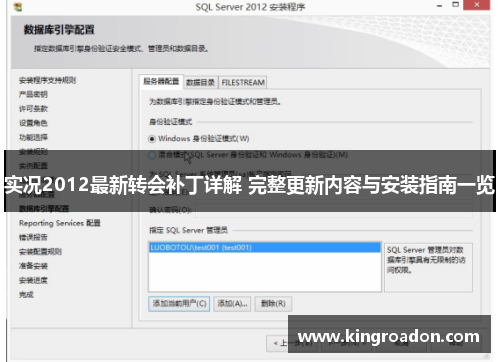Select Windows 身份验证模式 radio button
500x362 pixels.
152,139
